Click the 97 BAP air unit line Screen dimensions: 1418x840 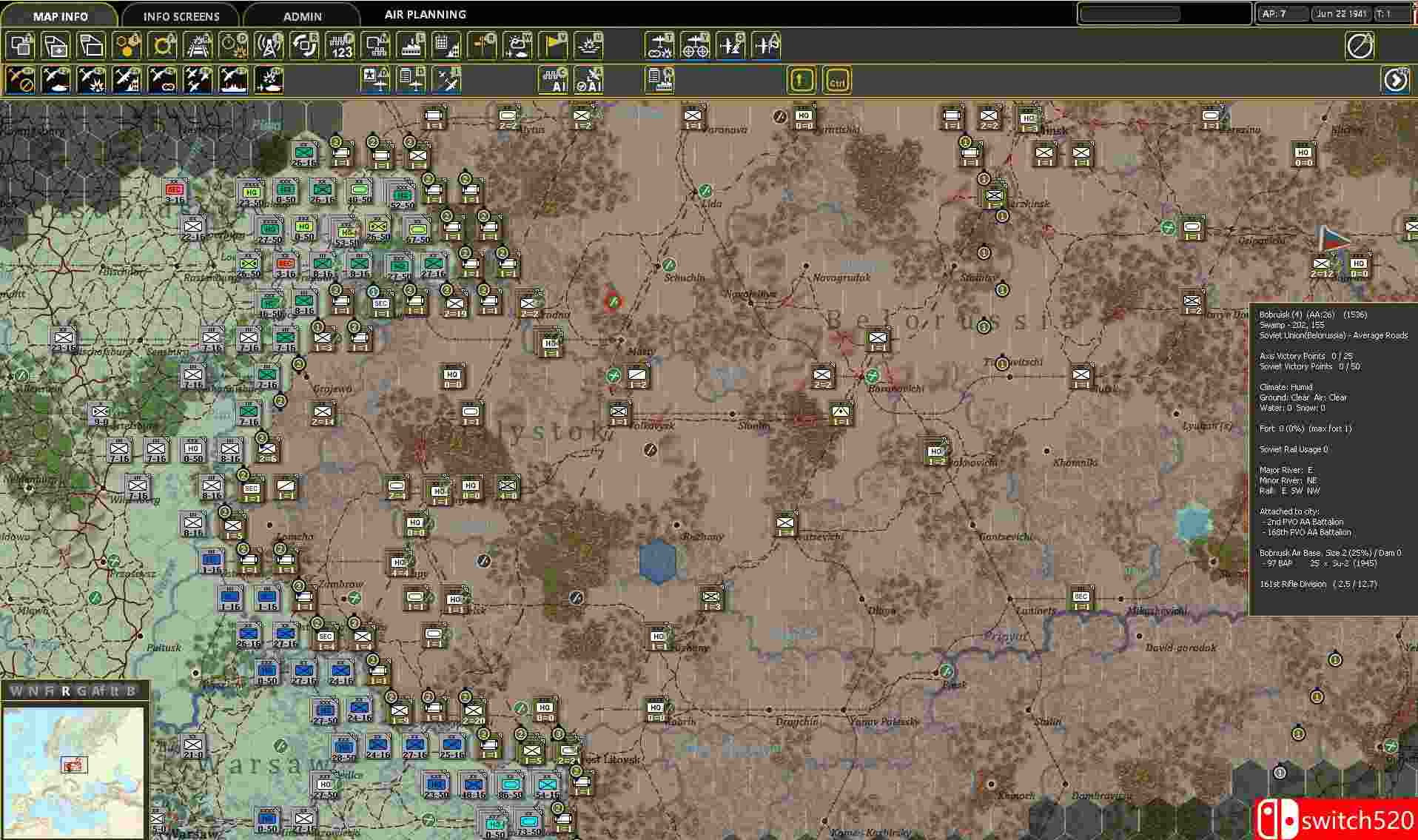pyautogui.click(x=1317, y=563)
